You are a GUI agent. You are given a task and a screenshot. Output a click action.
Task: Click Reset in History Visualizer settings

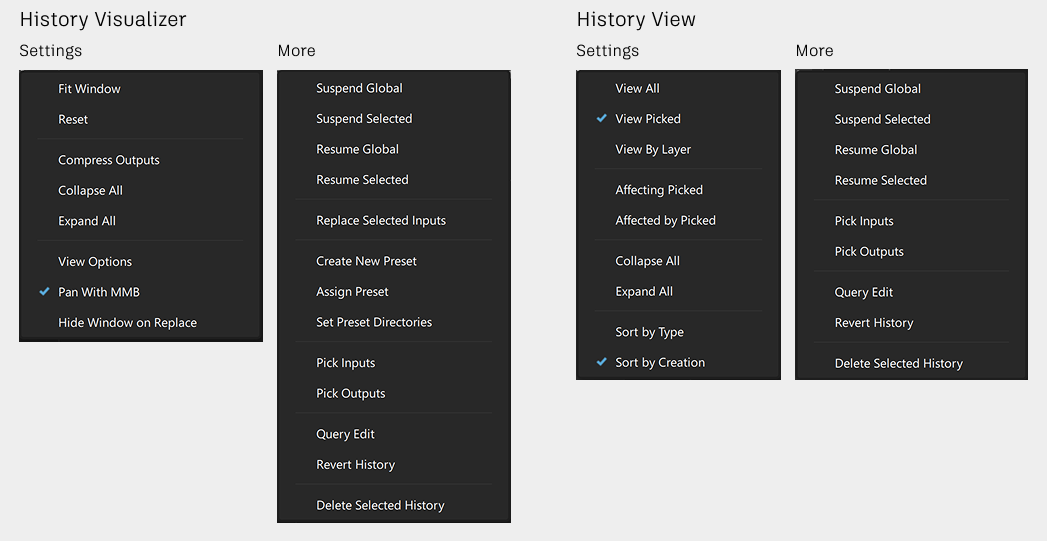73,120
